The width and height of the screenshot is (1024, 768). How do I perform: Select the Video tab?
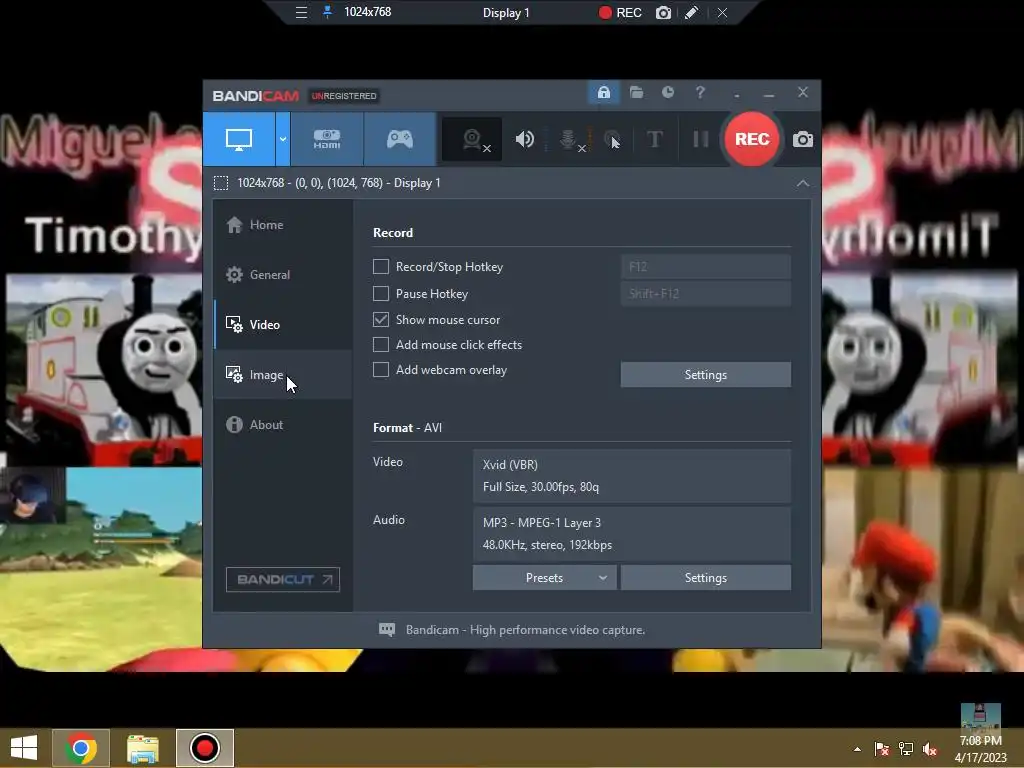283,325
